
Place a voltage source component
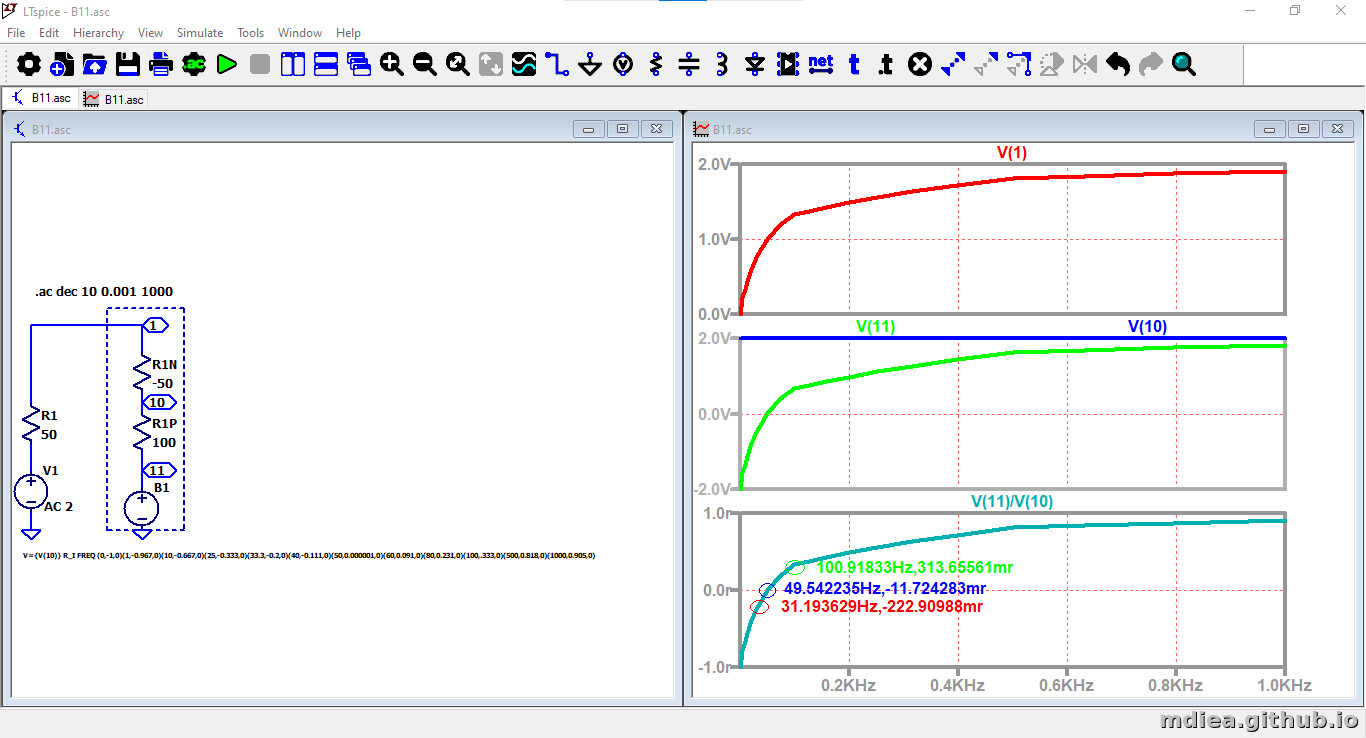coord(623,65)
